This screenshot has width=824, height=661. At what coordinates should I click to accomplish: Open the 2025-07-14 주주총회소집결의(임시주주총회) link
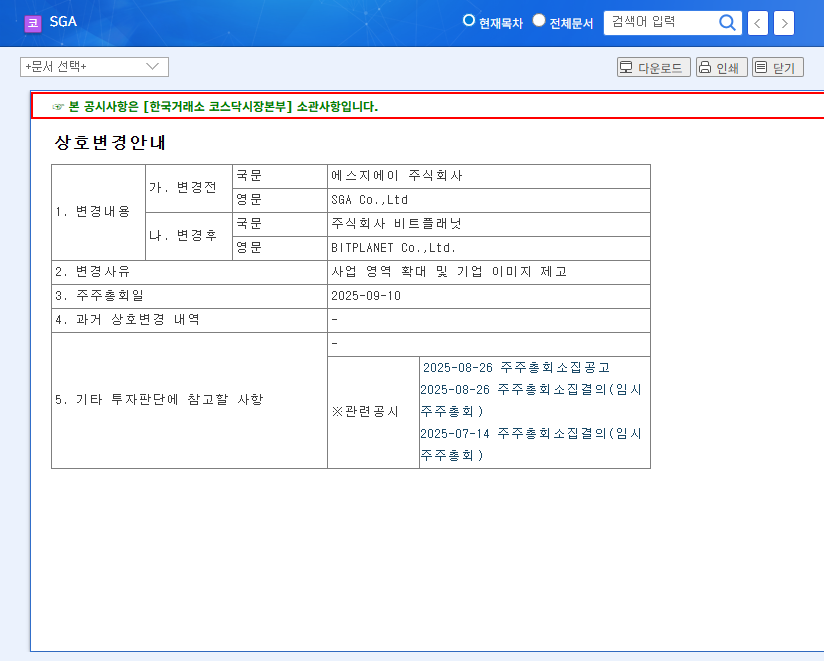tap(531, 444)
